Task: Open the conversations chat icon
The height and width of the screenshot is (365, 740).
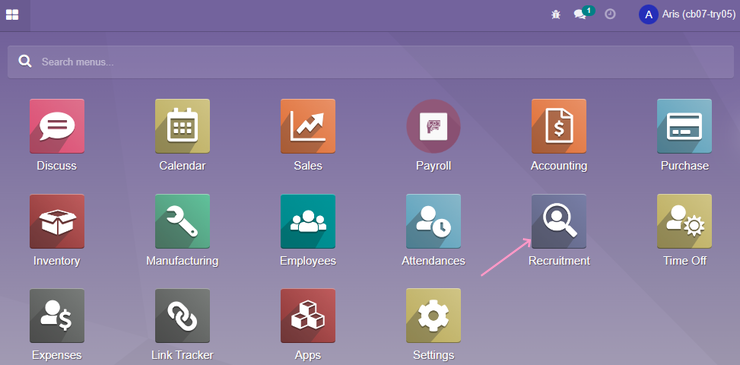Action: tap(580, 15)
